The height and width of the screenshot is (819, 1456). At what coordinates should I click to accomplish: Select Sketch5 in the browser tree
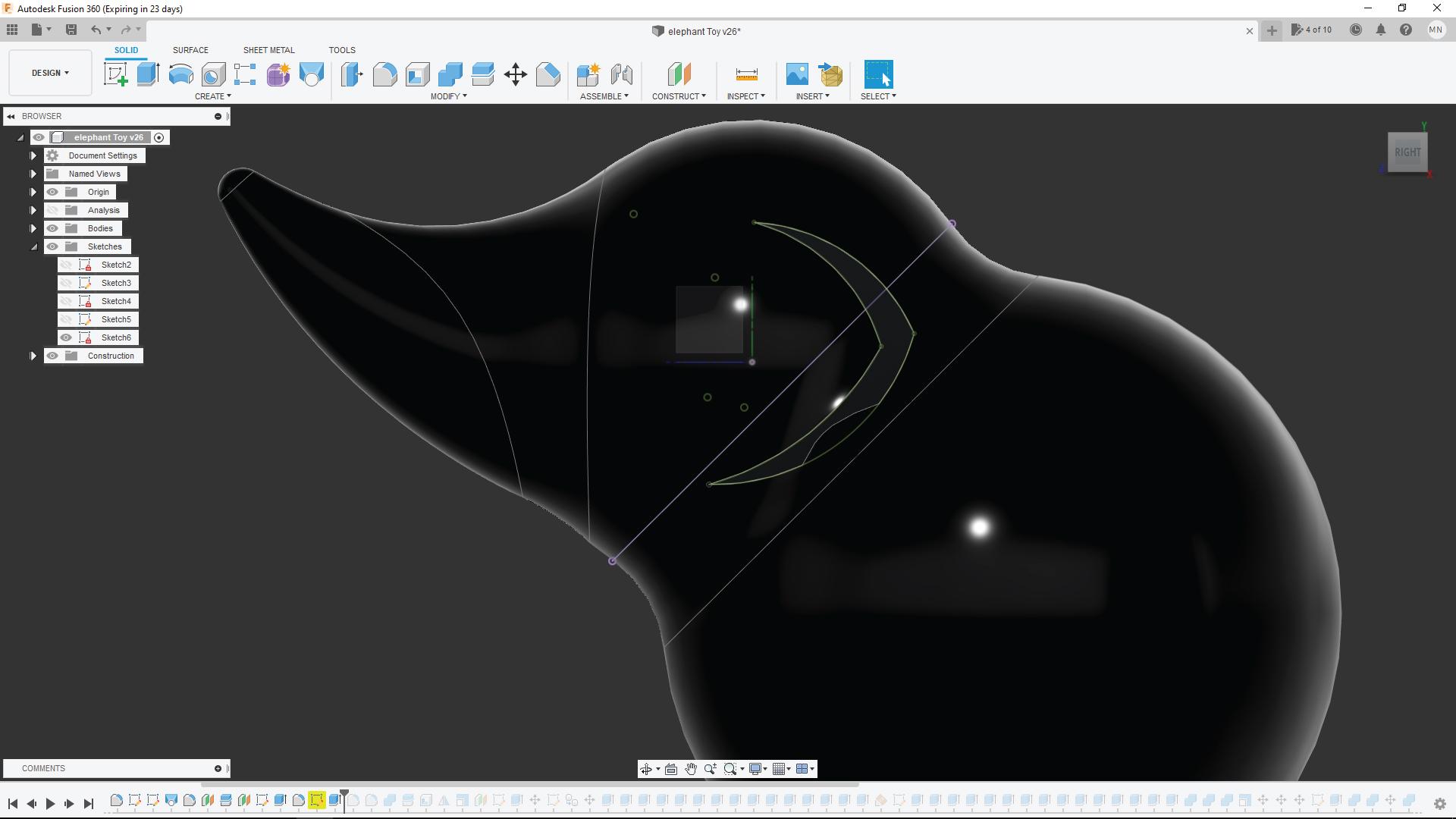point(116,318)
